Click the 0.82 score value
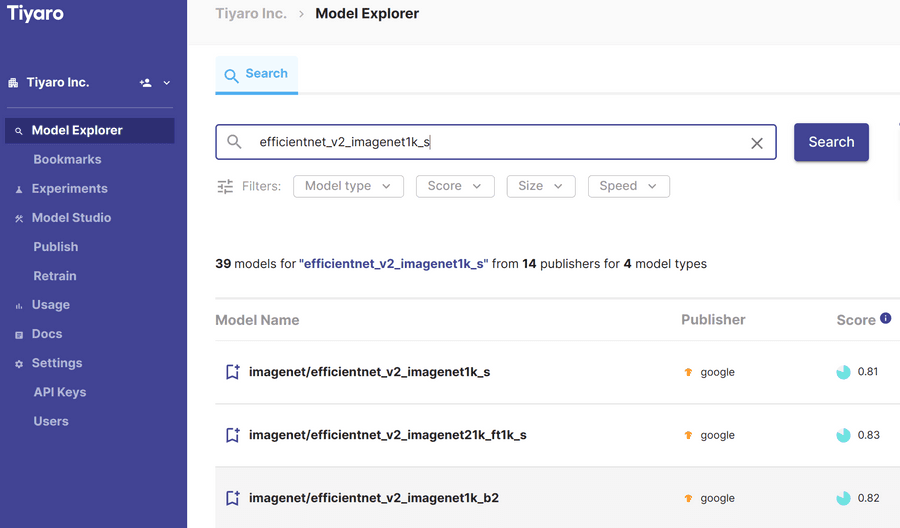 868,498
